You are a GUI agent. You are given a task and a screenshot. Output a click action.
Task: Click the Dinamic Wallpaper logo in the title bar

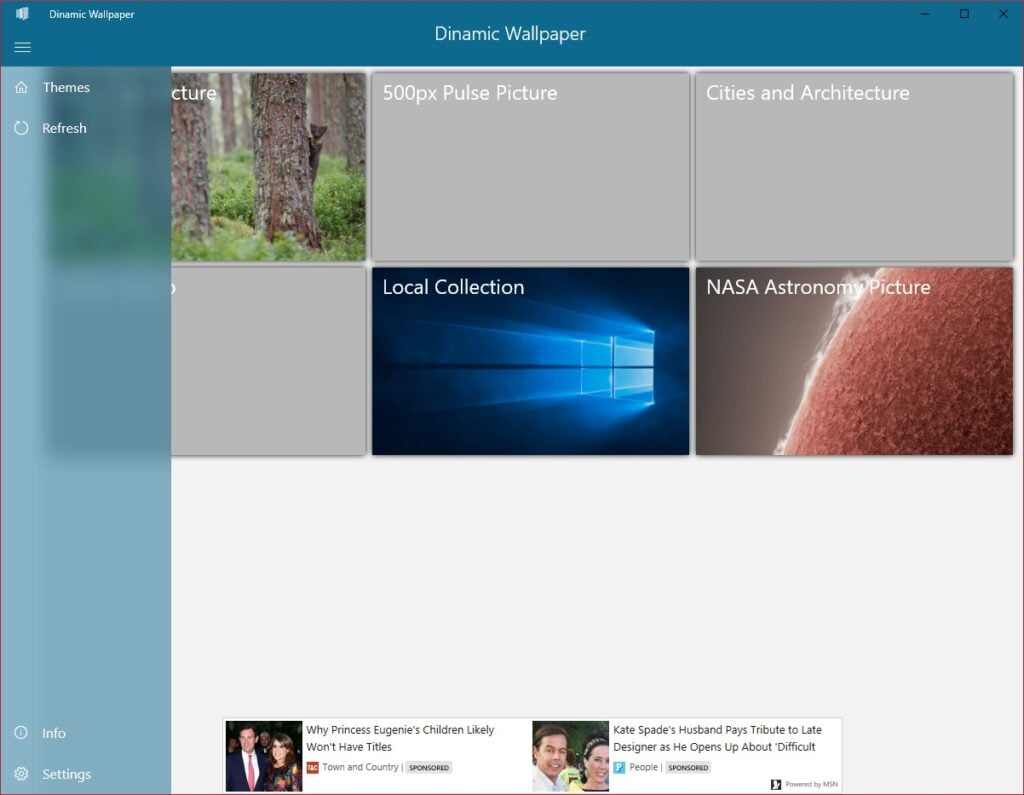pos(22,14)
